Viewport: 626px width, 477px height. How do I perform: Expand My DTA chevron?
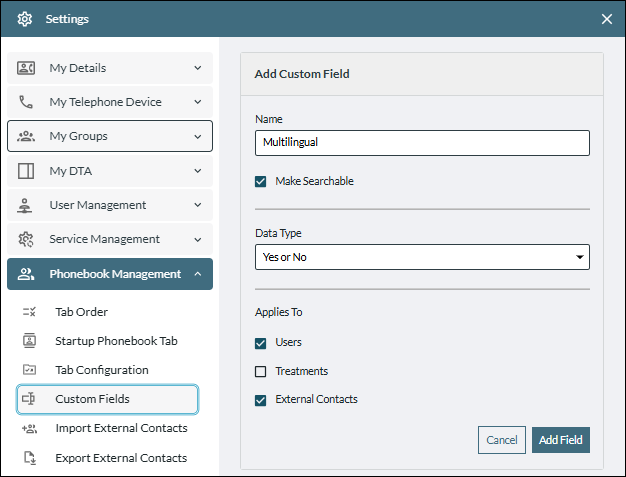coord(198,171)
